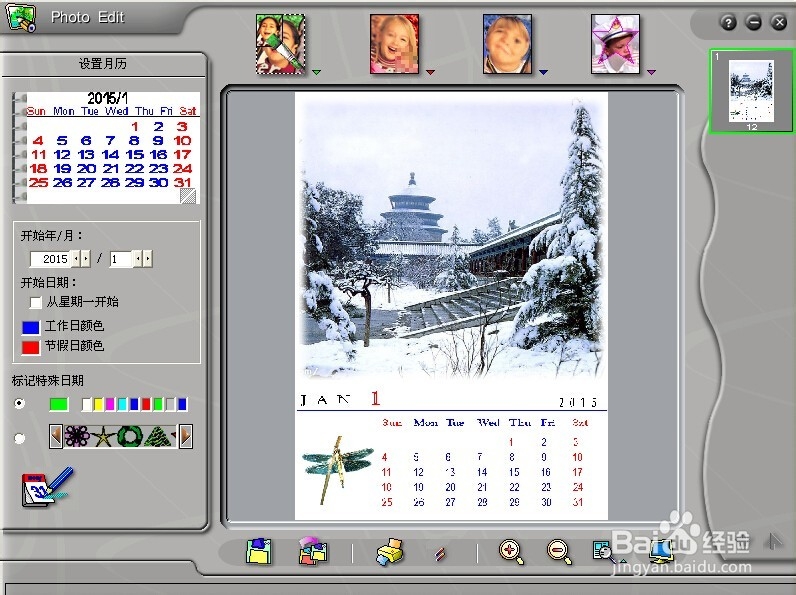Select the purple flower marker symbol
The width and height of the screenshot is (796, 595).
tap(77, 436)
